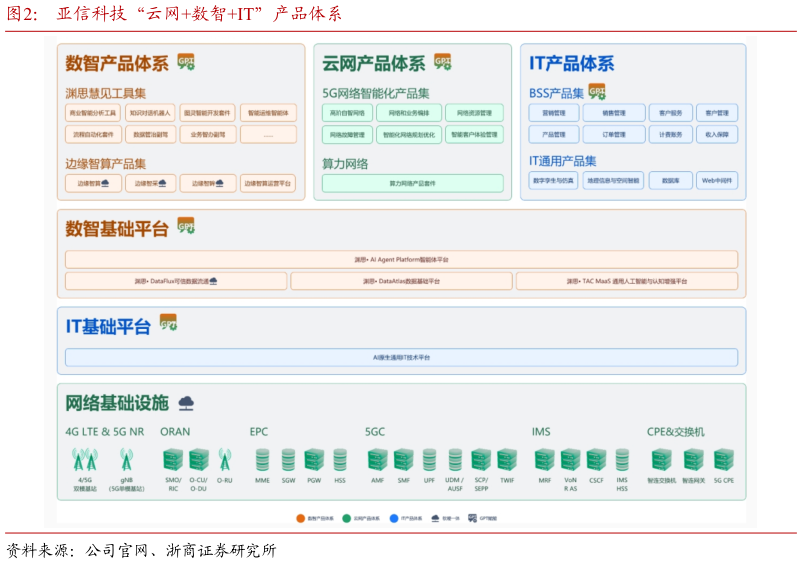
Task: Click the TAC MaaS box
Action: (x=627, y=281)
